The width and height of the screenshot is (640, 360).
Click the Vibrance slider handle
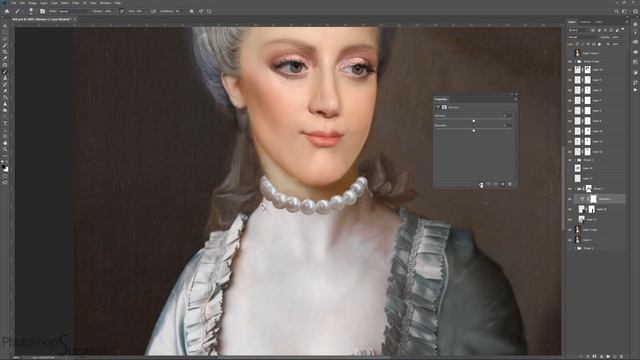(x=473, y=121)
